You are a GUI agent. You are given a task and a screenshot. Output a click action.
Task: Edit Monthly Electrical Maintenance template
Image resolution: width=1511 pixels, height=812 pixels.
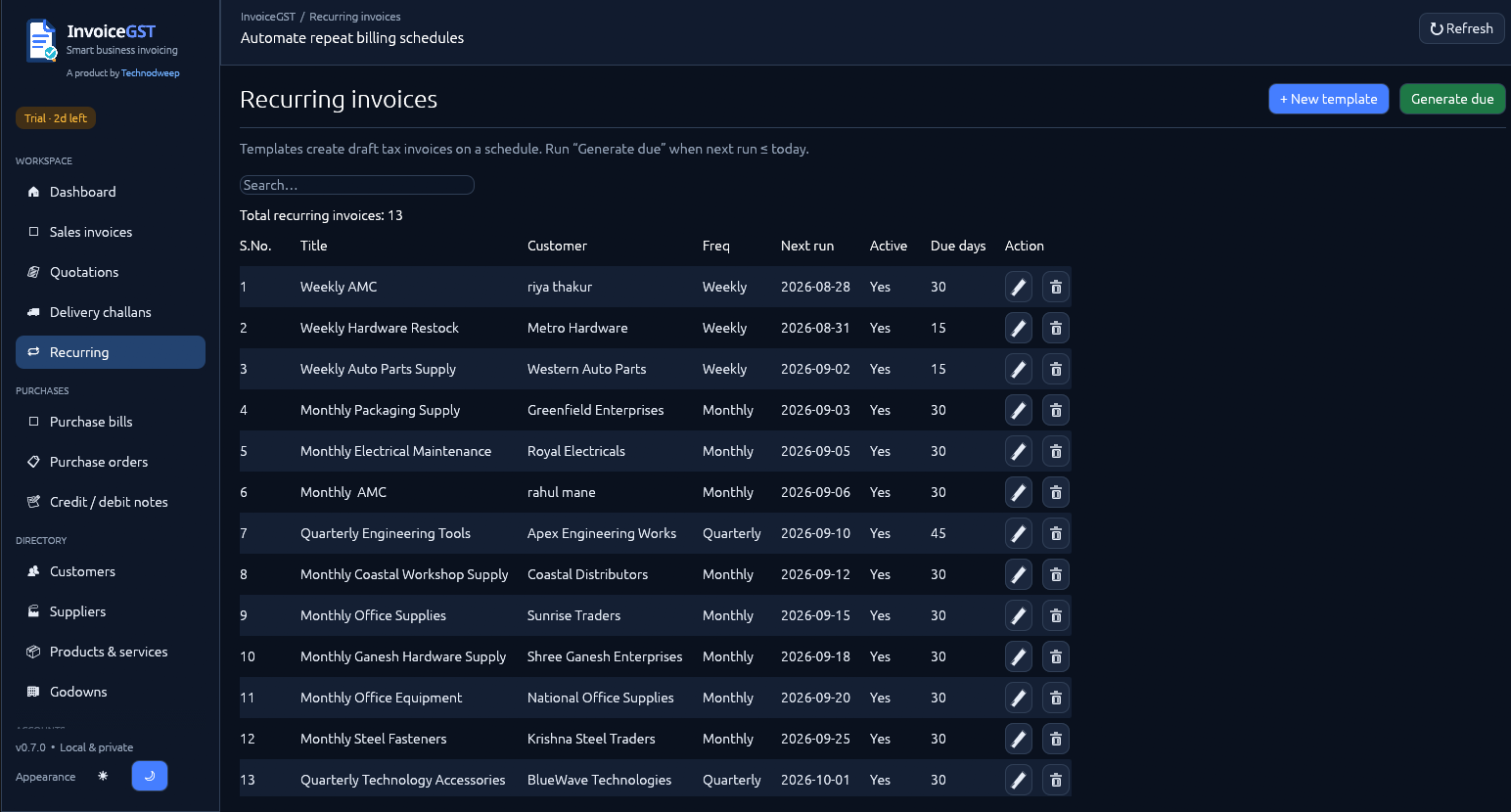click(x=1019, y=451)
